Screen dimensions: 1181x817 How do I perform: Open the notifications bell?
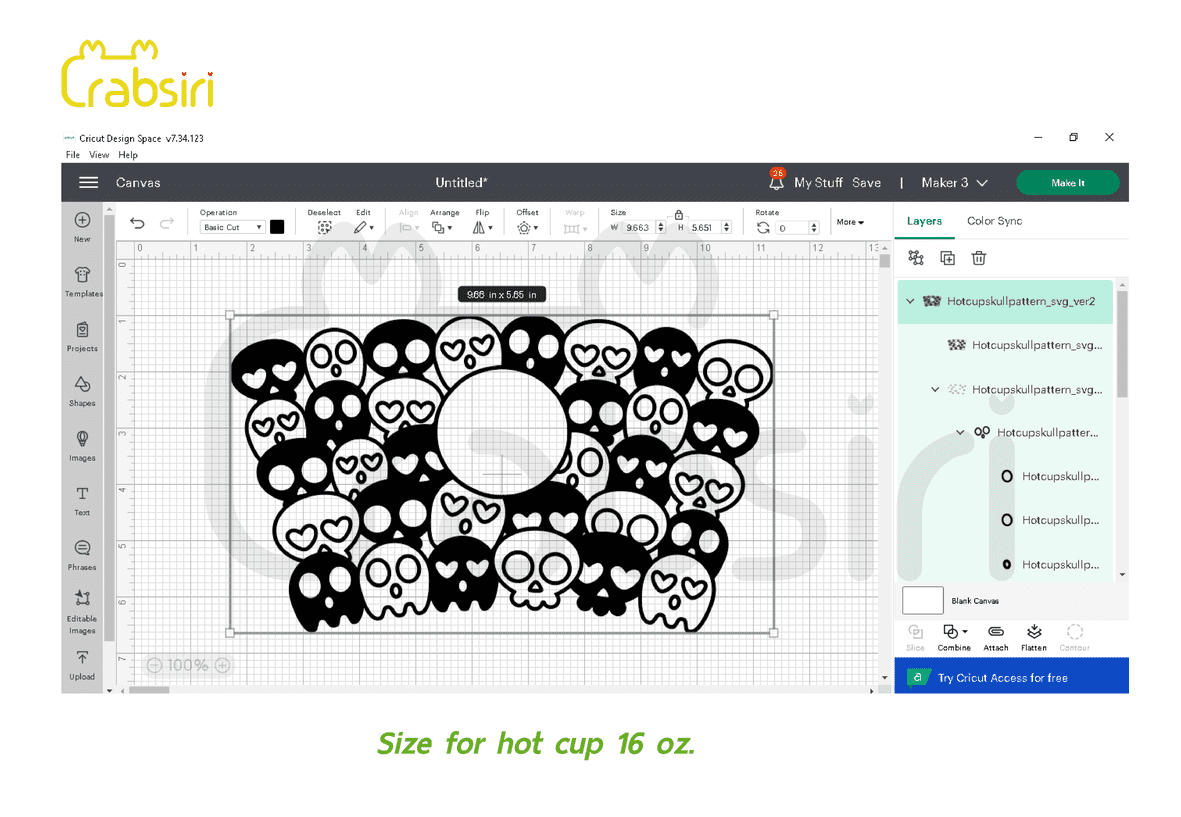click(777, 183)
